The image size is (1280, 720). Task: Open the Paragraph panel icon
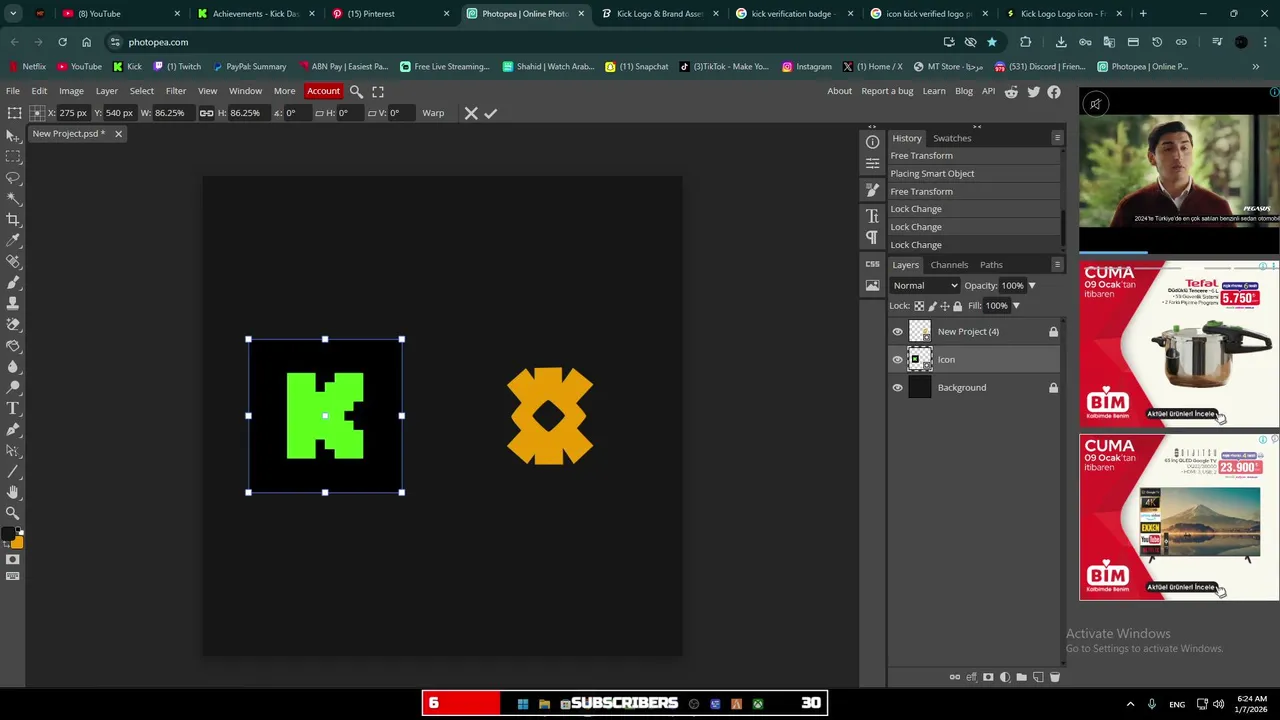(x=872, y=237)
